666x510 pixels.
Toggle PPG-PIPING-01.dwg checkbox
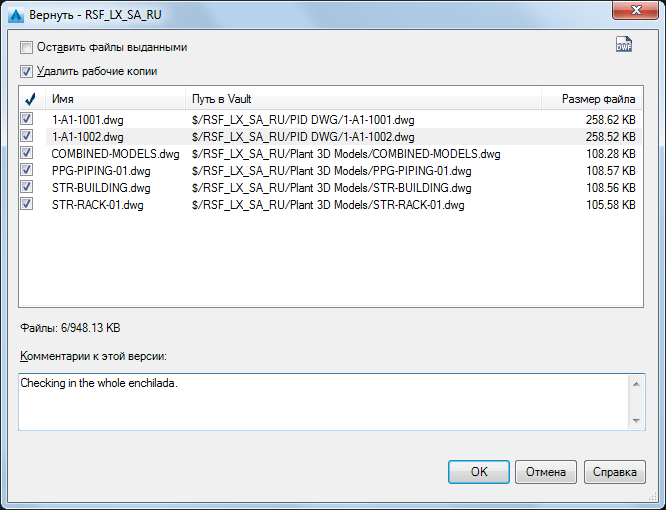pyautogui.click(x=26, y=170)
